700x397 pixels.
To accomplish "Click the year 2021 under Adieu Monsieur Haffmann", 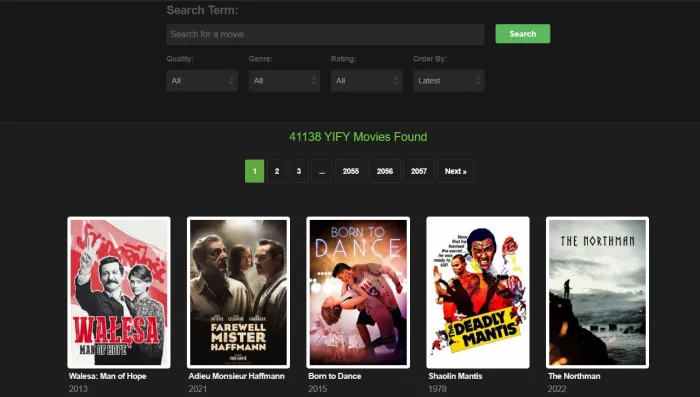I will click(198, 389).
